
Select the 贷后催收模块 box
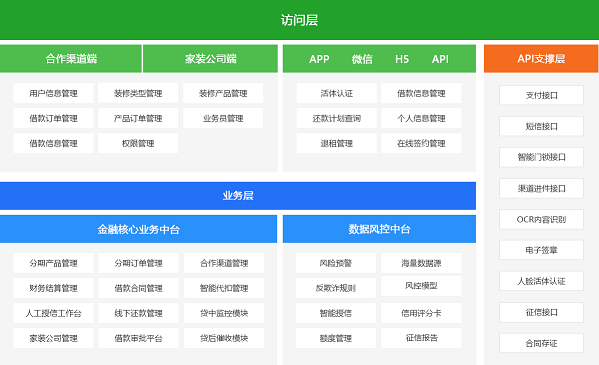click(x=224, y=338)
